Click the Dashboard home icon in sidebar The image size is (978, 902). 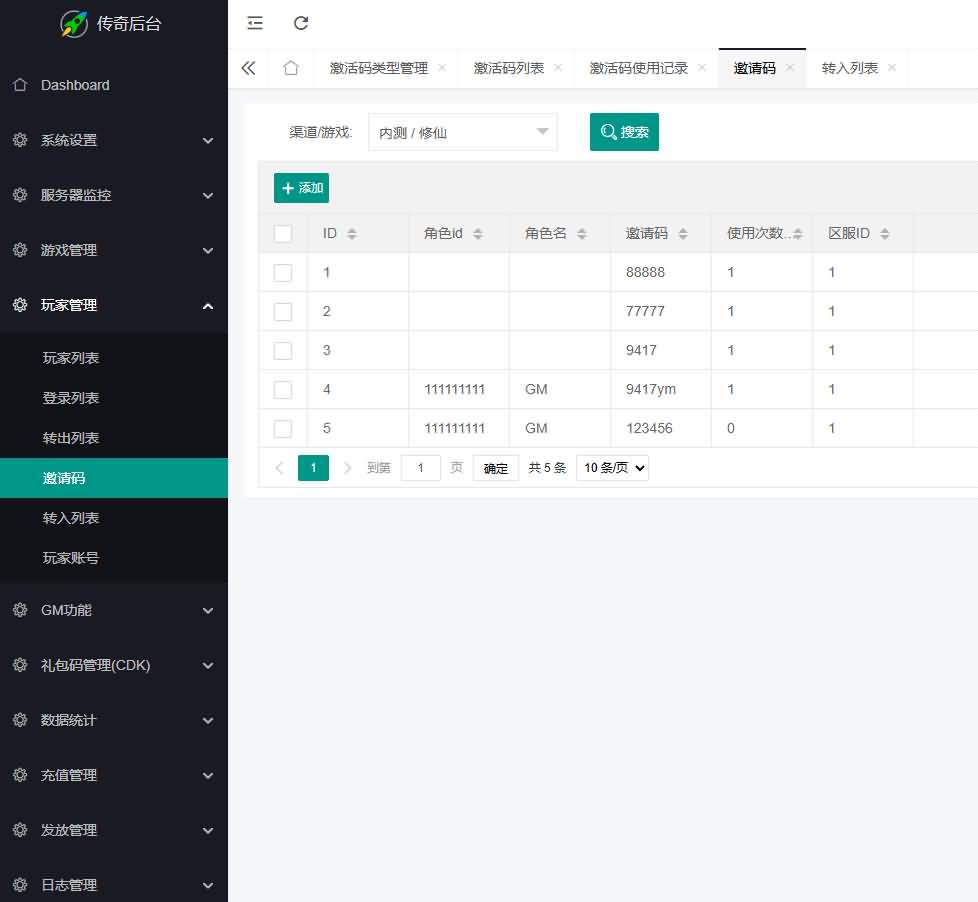click(20, 85)
